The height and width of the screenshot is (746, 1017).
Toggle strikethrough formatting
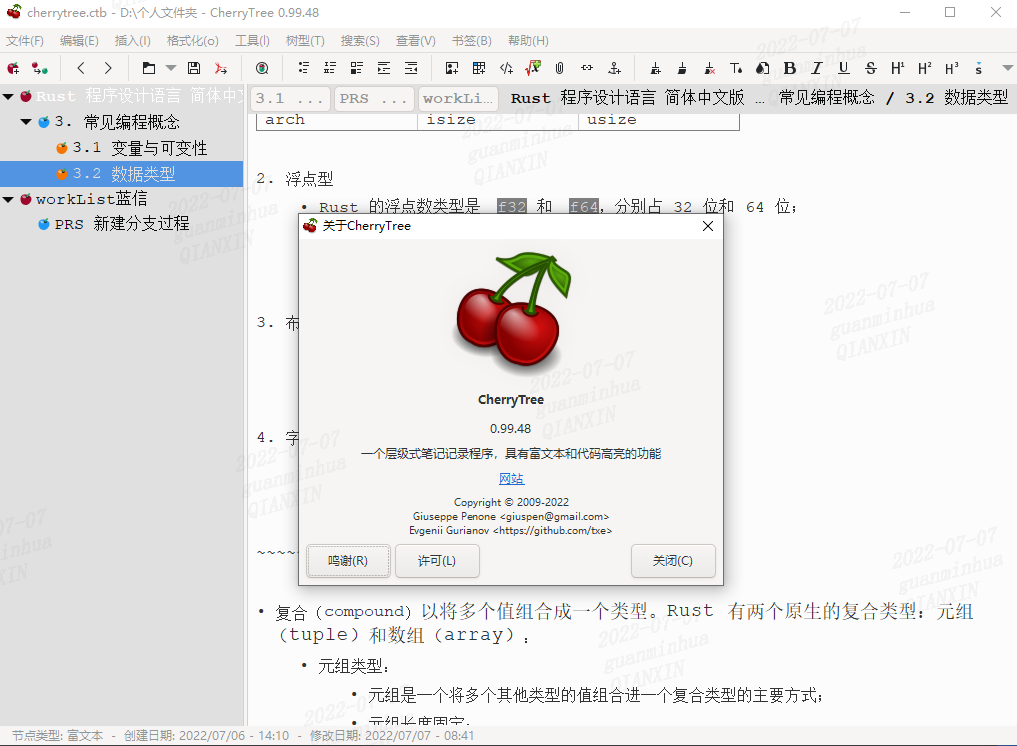click(871, 68)
